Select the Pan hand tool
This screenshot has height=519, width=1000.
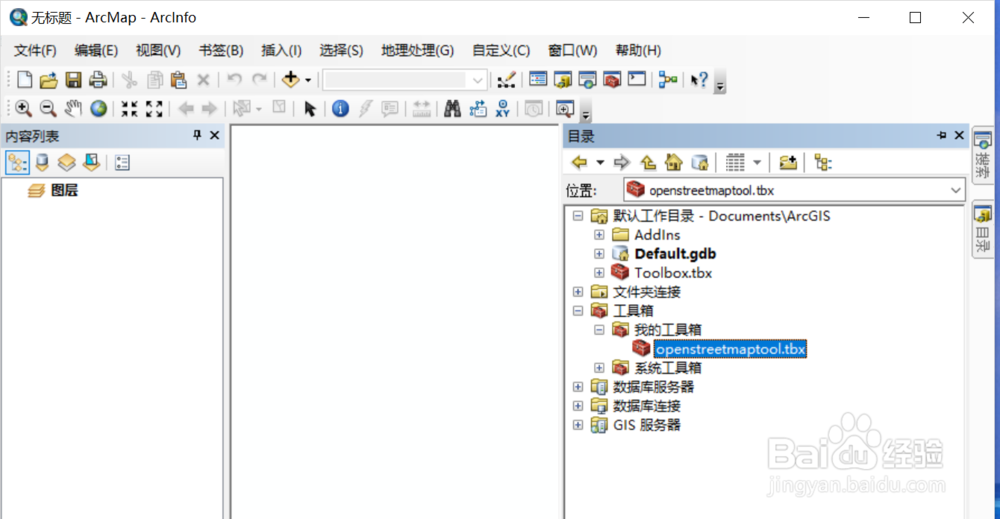point(73,108)
